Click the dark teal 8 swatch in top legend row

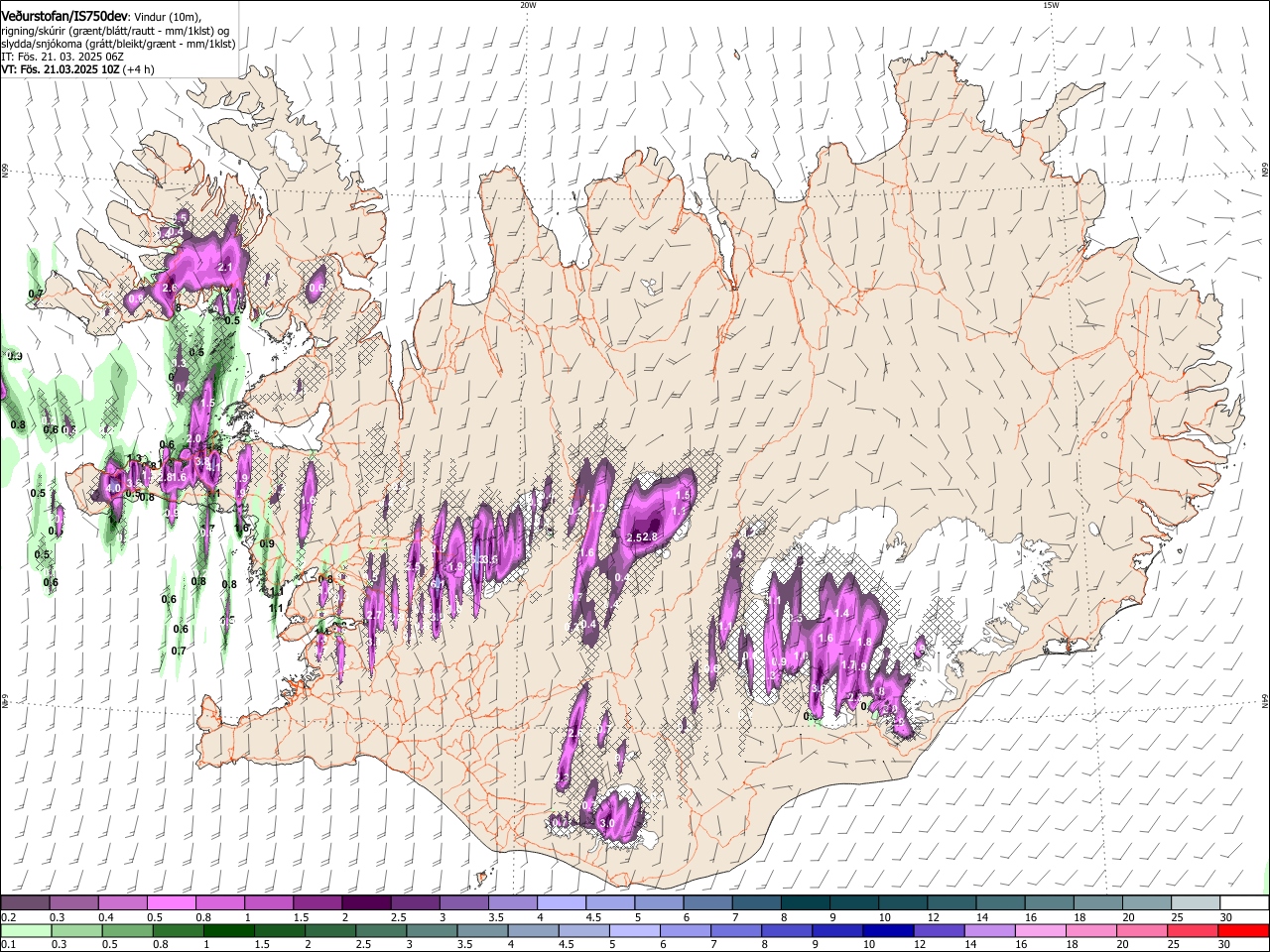(x=805, y=902)
